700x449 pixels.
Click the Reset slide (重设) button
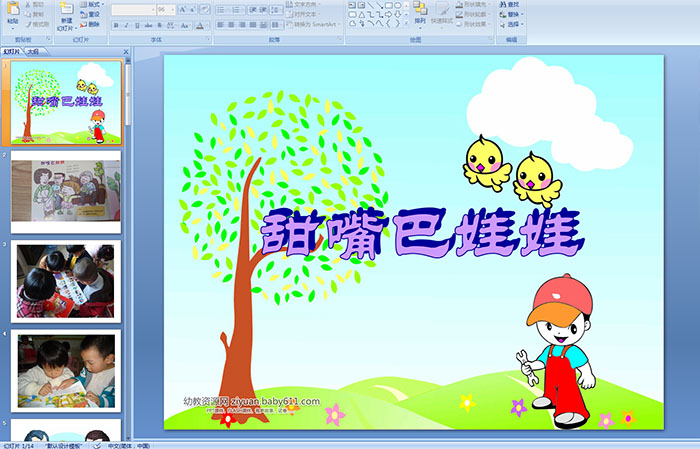(90, 14)
